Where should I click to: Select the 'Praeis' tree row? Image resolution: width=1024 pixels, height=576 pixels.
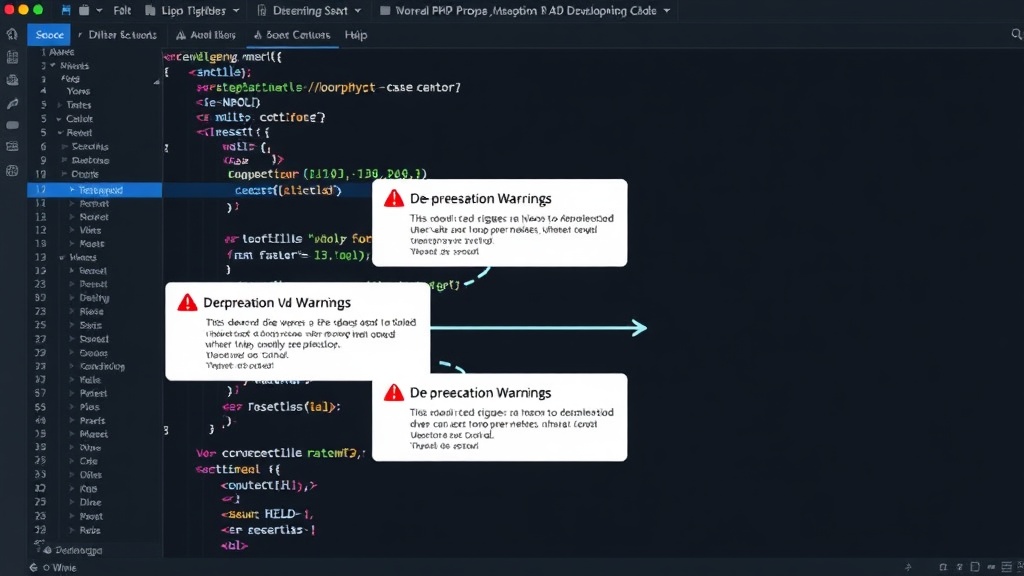coord(95,421)
